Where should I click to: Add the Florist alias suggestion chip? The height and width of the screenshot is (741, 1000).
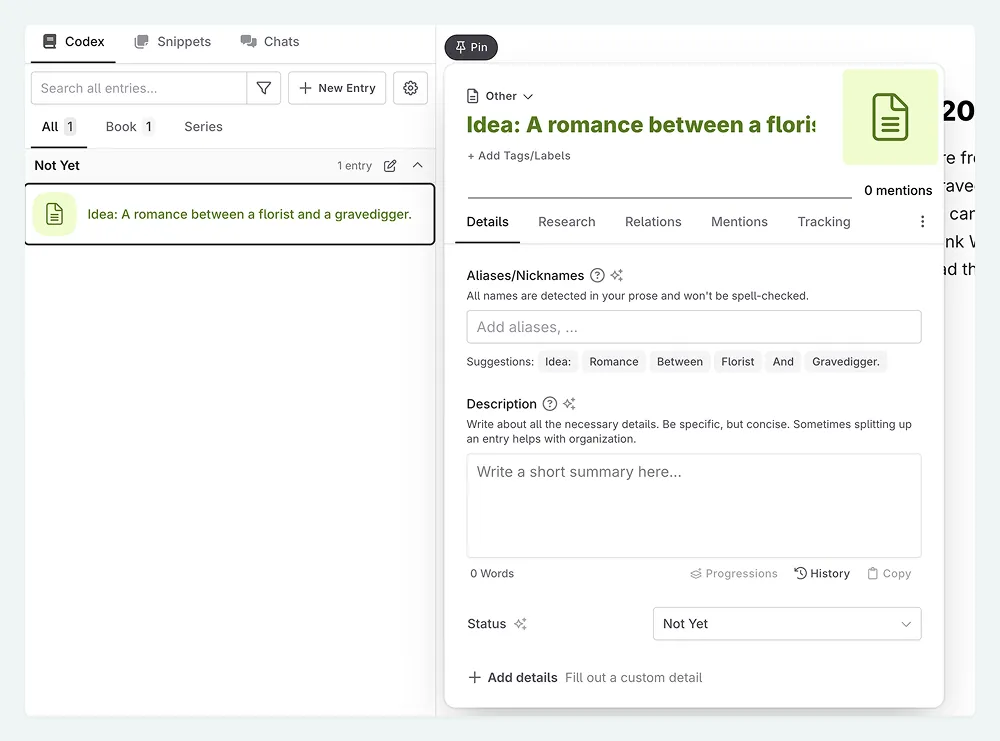click(x=737, y=362)
